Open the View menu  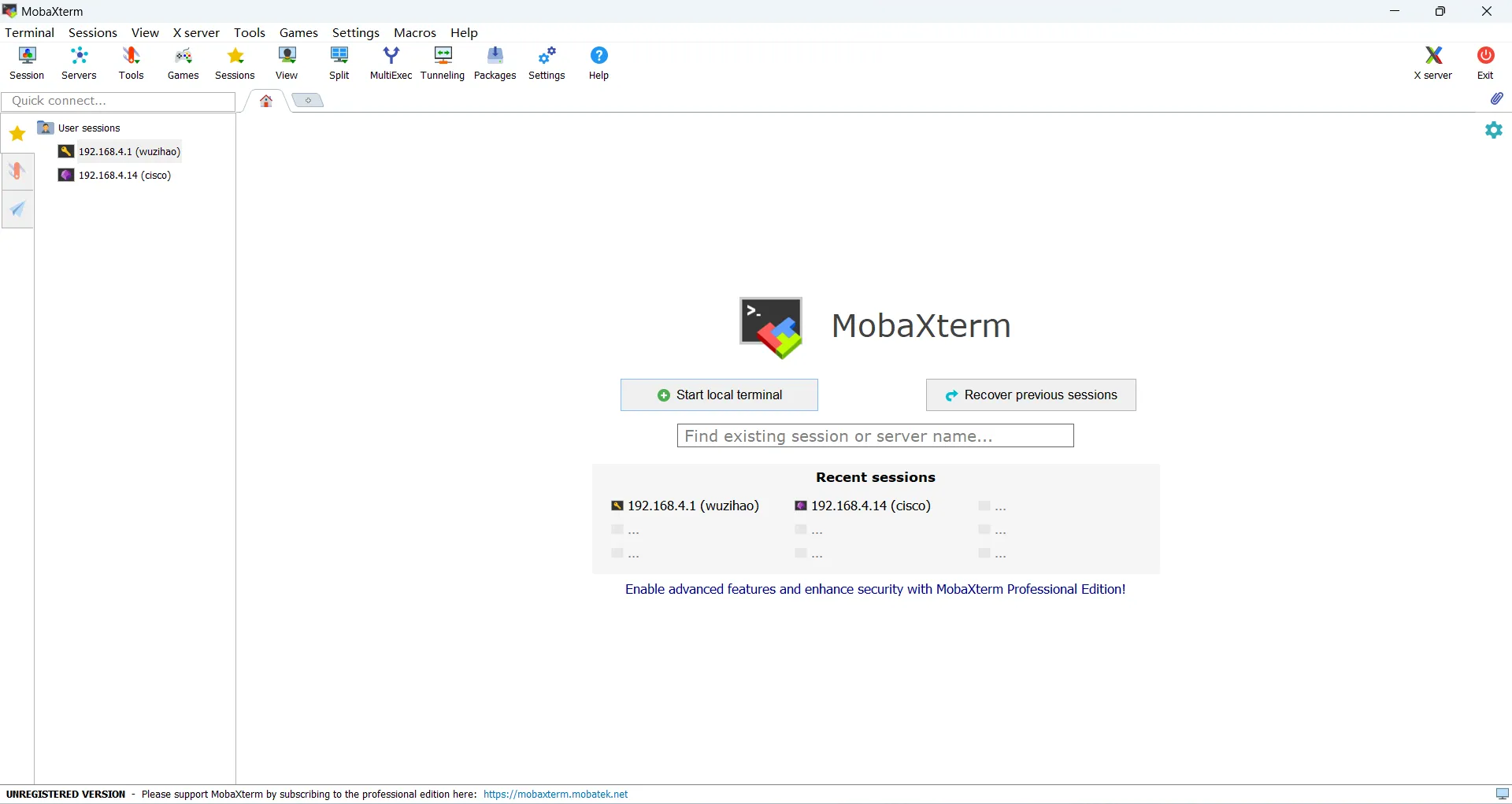click(x=145, y=32)
